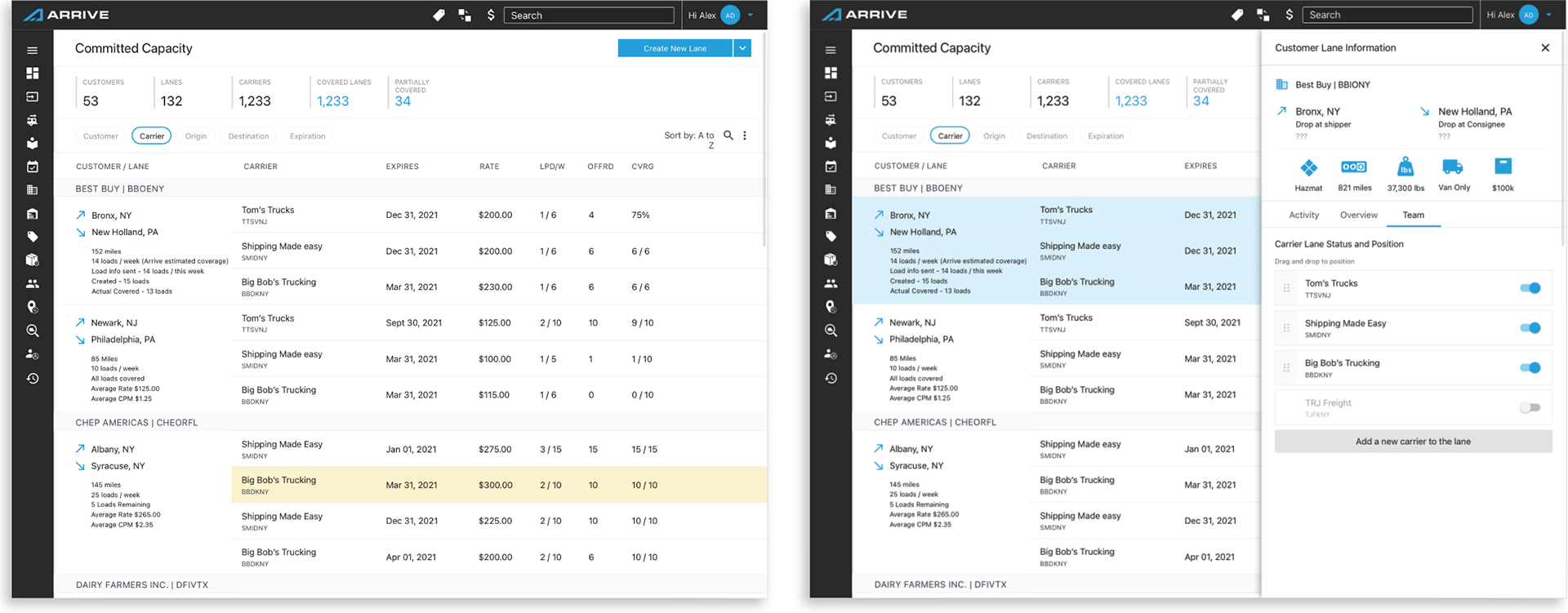Click drag handle for Big Bob's Trucking row

tap(1287, 368)
